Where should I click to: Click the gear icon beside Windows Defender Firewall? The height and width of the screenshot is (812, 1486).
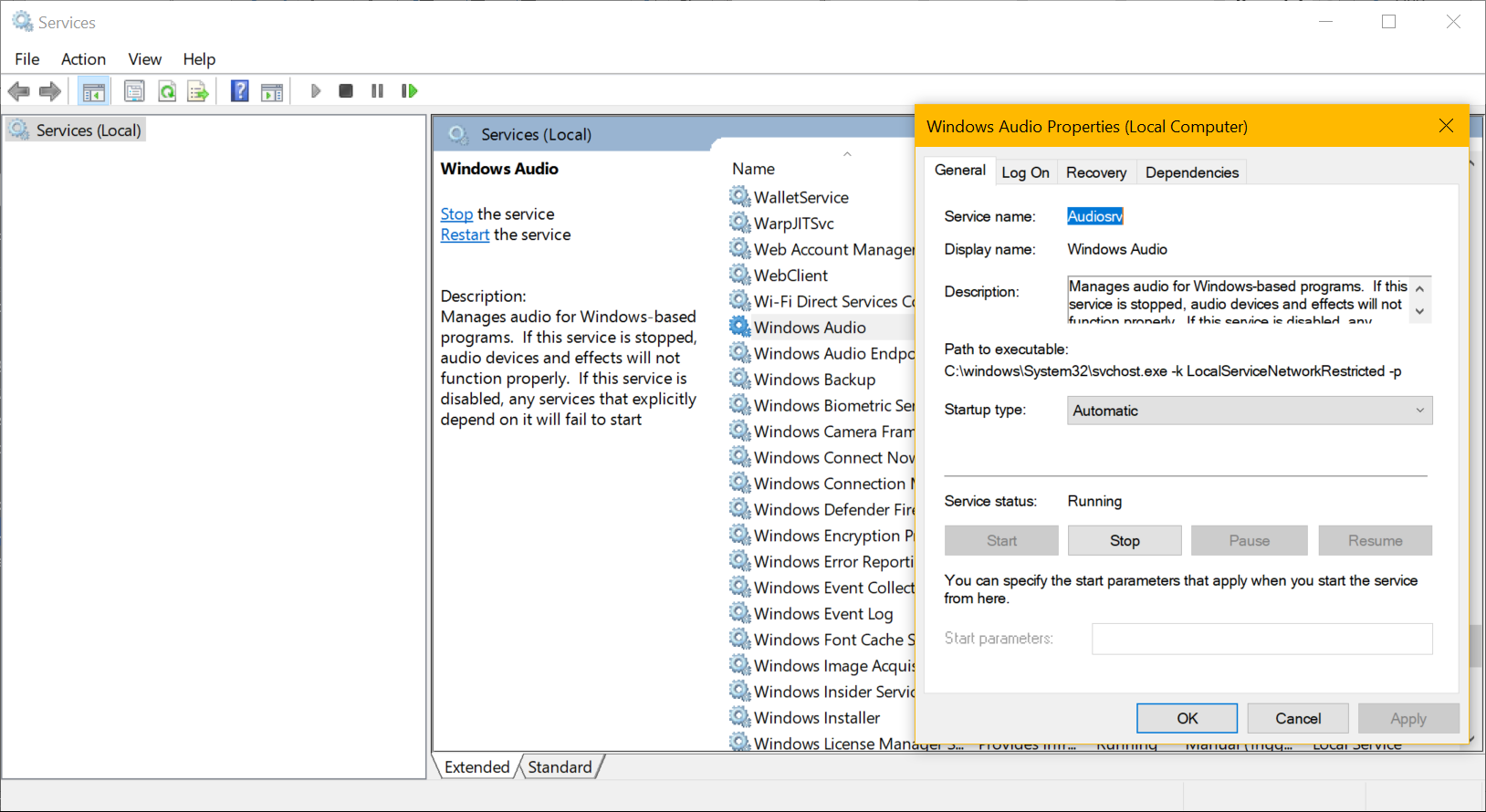[740, 509]
